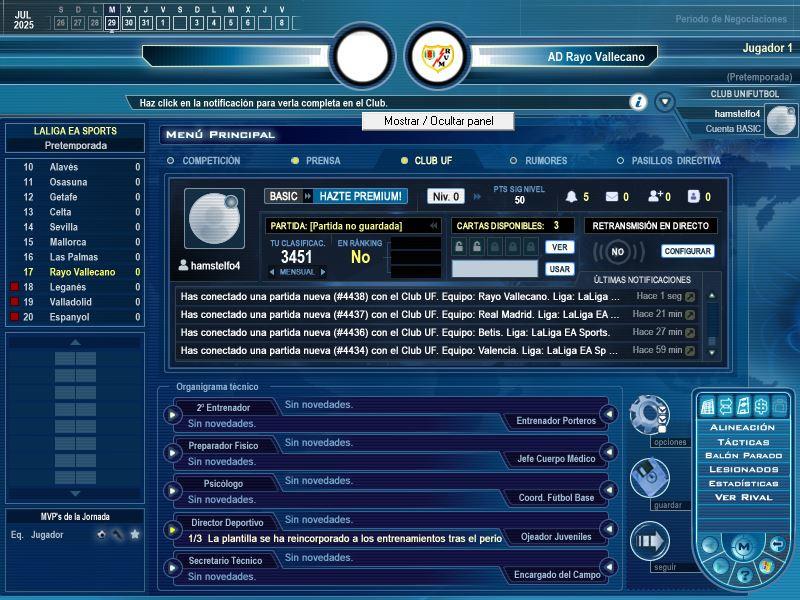
Task: Click the dollar finances icon
Action: 761,407
